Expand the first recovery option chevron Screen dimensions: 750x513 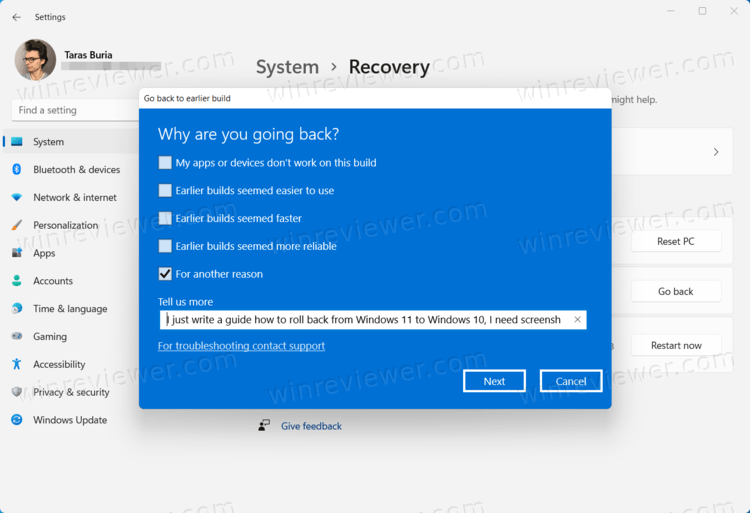click(x=716, y=152)
